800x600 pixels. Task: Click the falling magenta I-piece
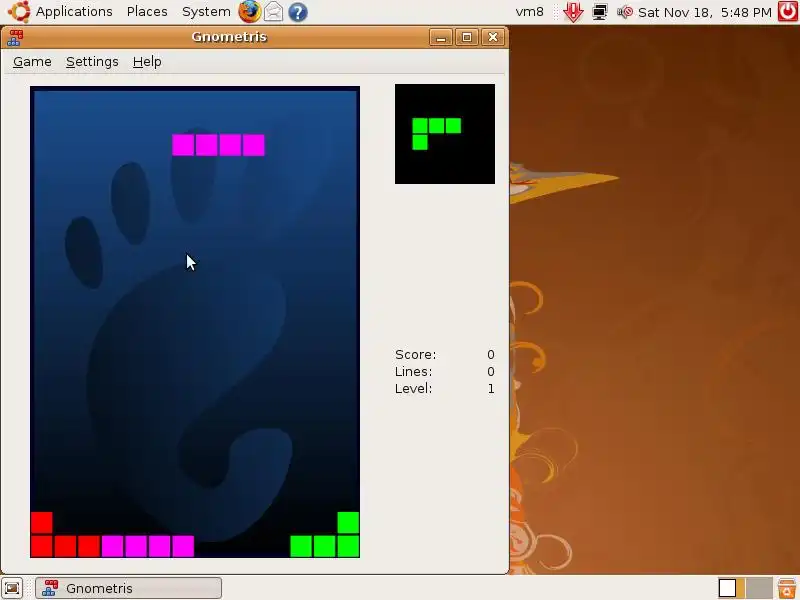click(x=218, y=145)
